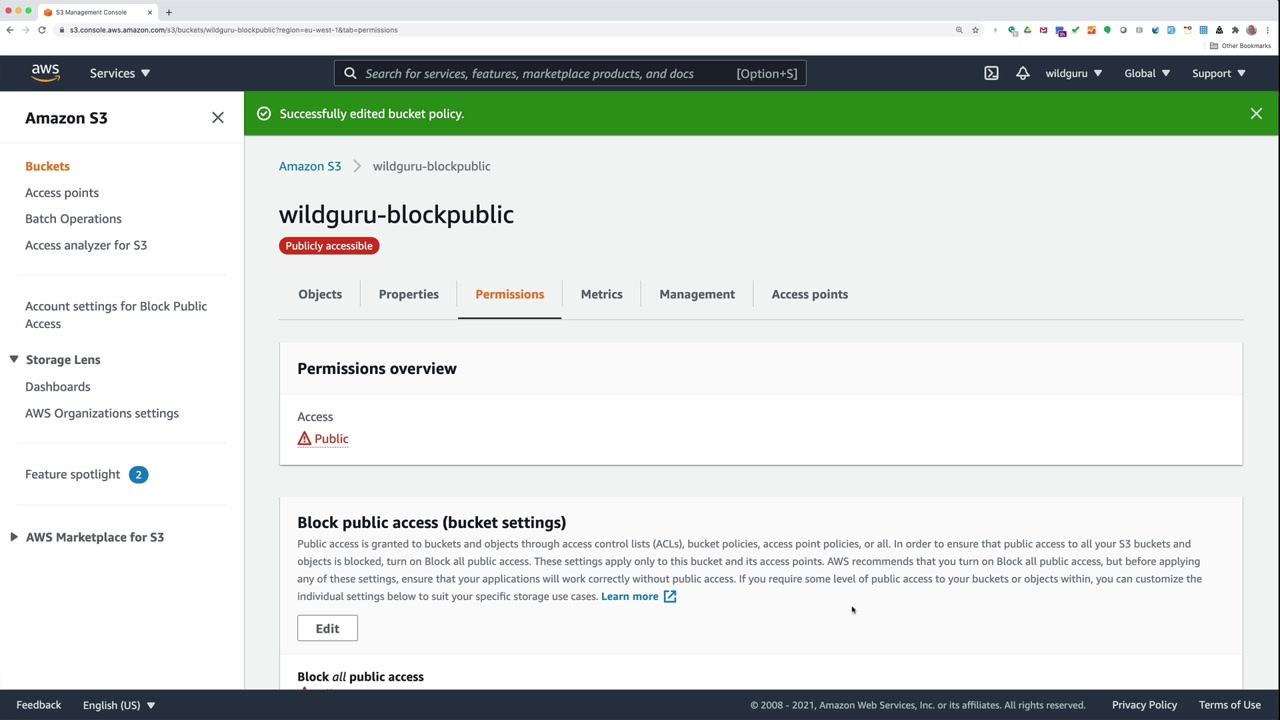Edit Block public access settings

click(327, 628)
